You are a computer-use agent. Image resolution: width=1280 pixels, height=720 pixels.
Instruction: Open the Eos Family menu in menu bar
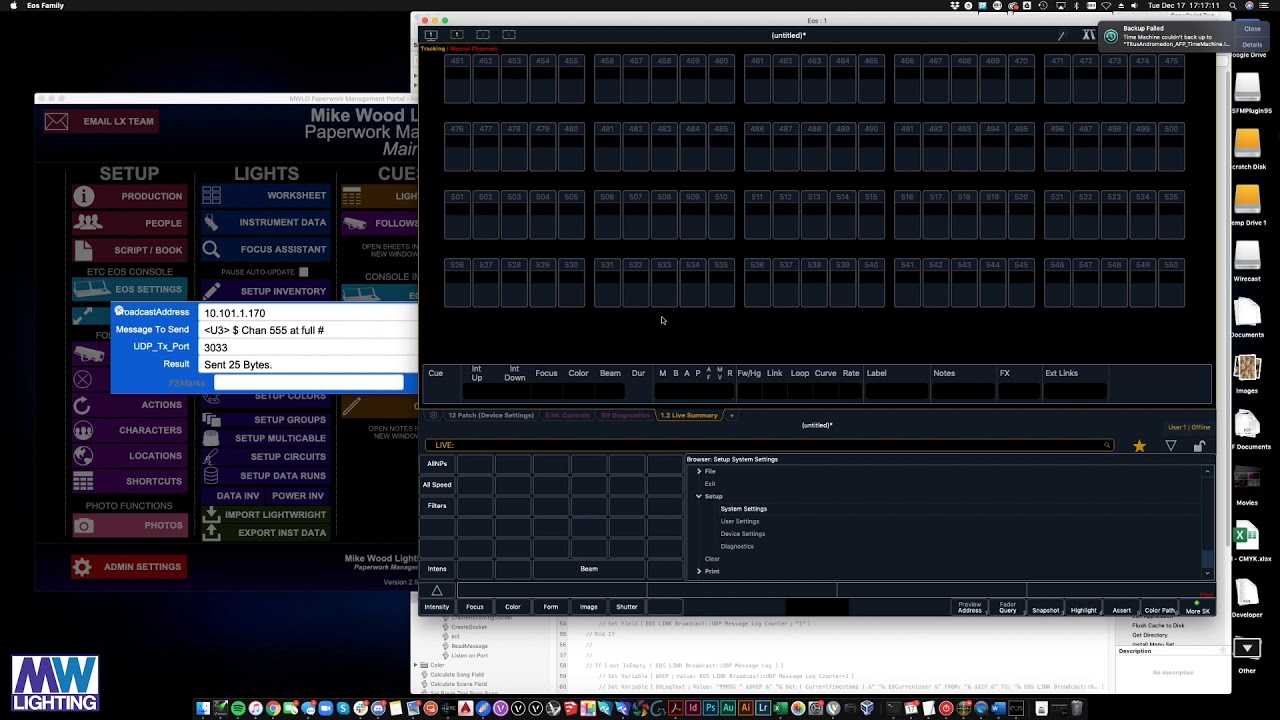tap(45, 6)
